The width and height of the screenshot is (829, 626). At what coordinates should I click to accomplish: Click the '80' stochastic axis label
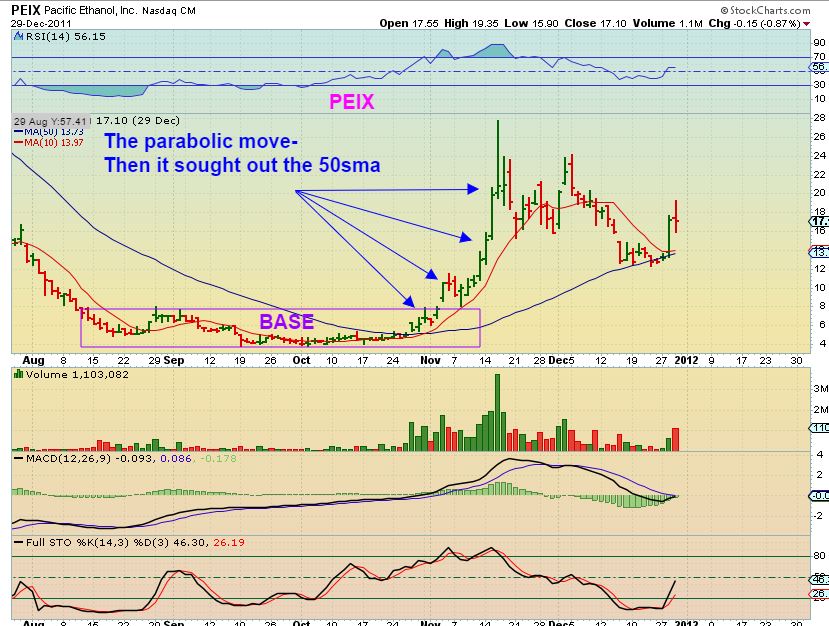point(819,556)
